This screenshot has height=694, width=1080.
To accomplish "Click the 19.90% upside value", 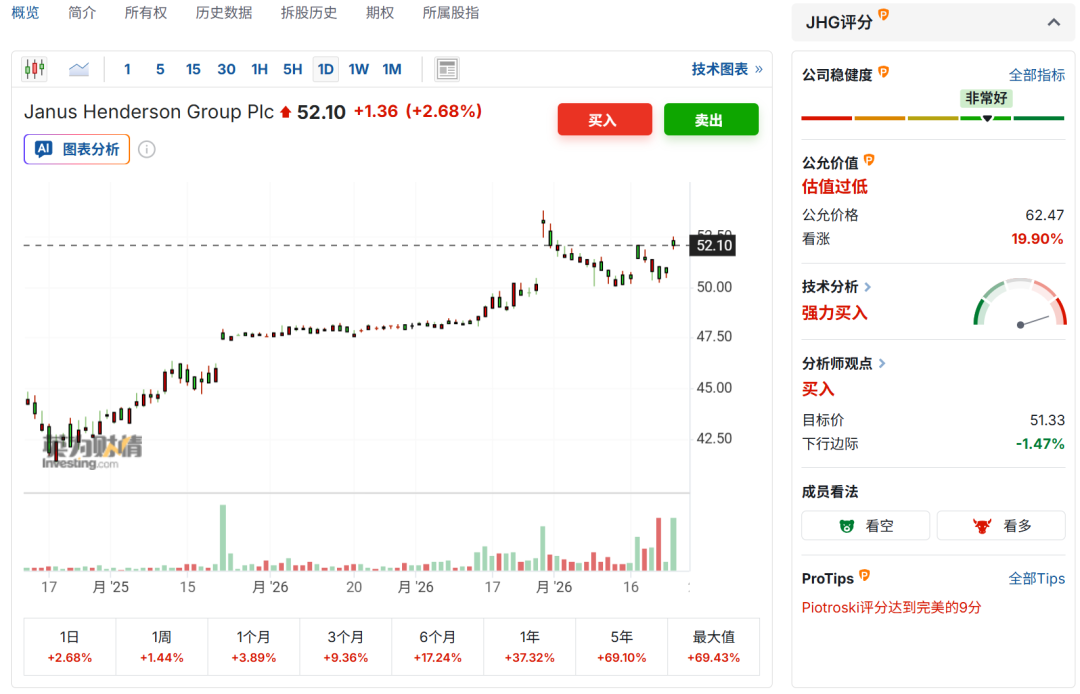I will (1037, 239).
